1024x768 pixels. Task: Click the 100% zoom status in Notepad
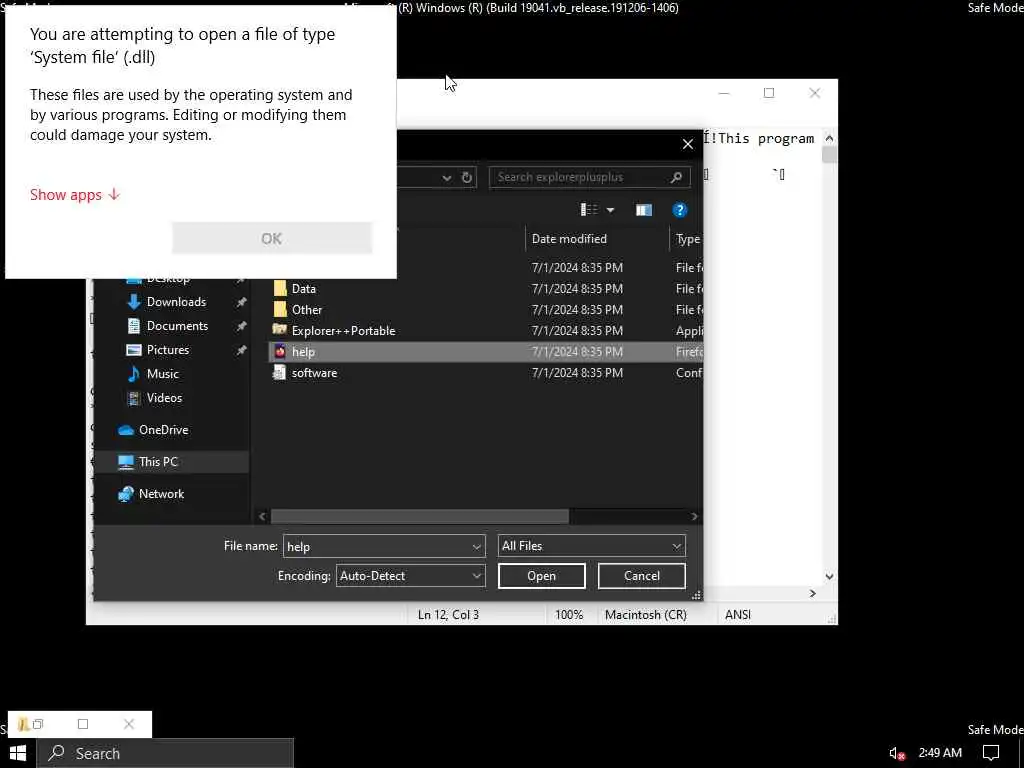click(569, 615)
